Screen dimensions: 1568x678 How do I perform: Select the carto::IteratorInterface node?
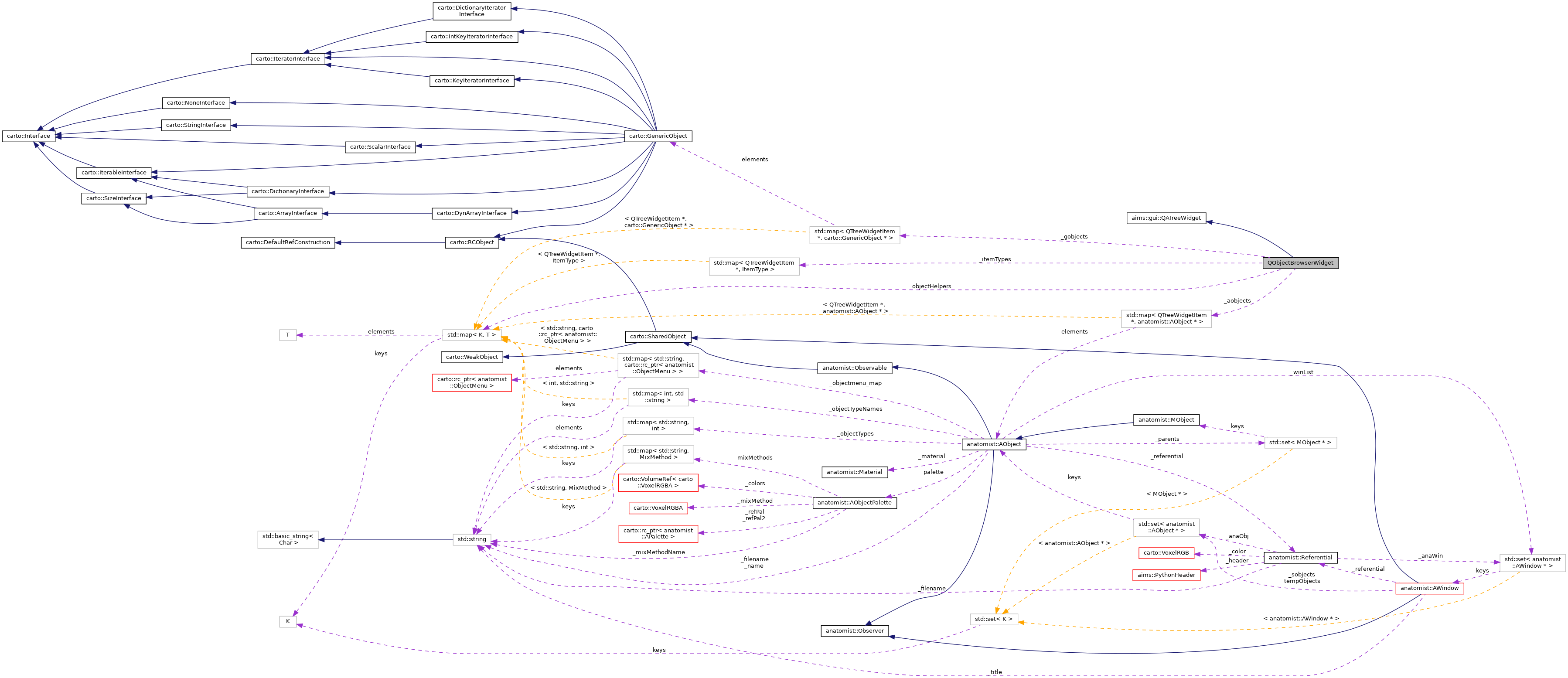click(x=288, y=59)
